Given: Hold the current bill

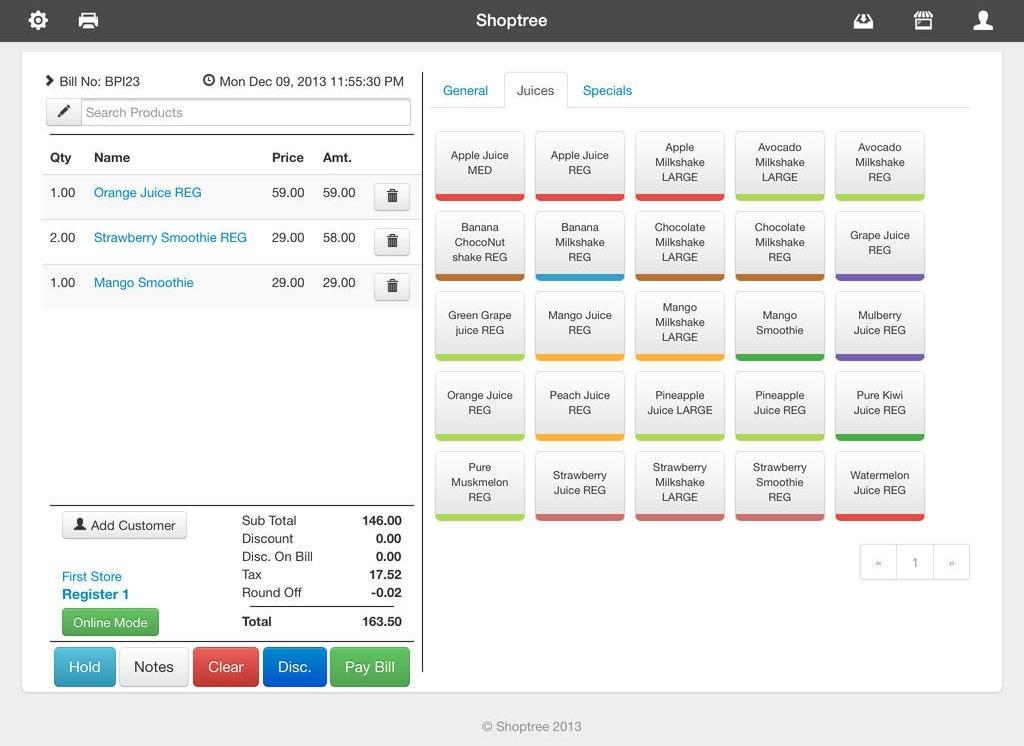Looking at the screenshot, I should point(85,667).
